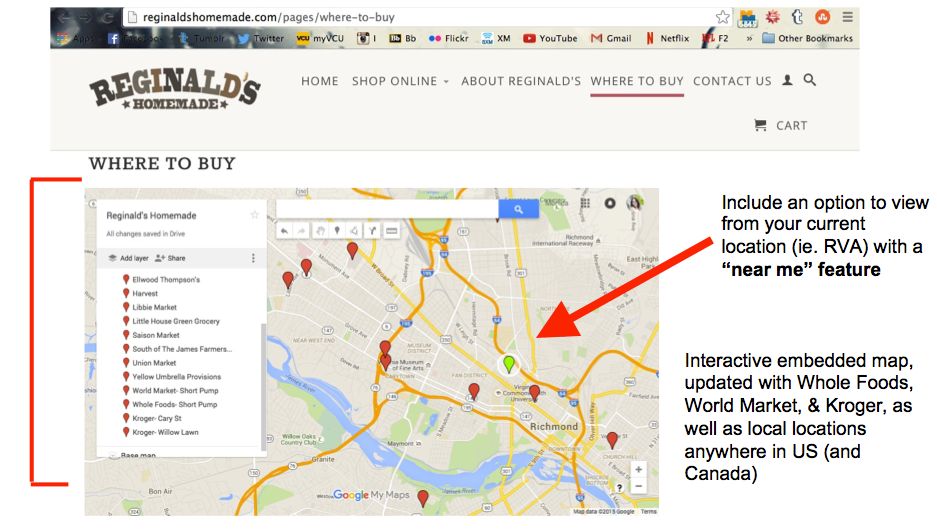This screenshot has height=529, width=937.
Task: Bookmark this page with the star icon
Action: click(x=722, y=17)
